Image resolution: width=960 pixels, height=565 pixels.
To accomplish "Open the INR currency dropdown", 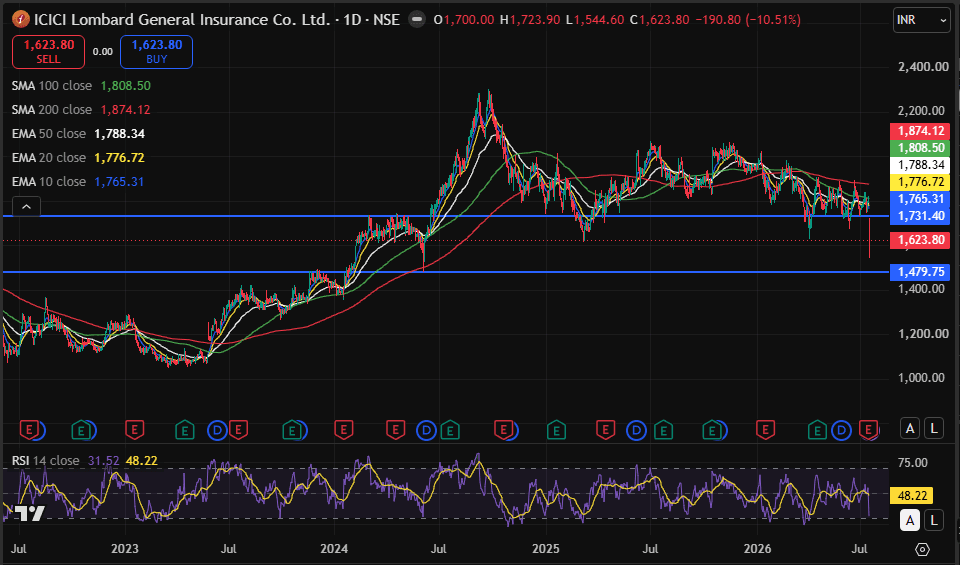I will point(921,20).
